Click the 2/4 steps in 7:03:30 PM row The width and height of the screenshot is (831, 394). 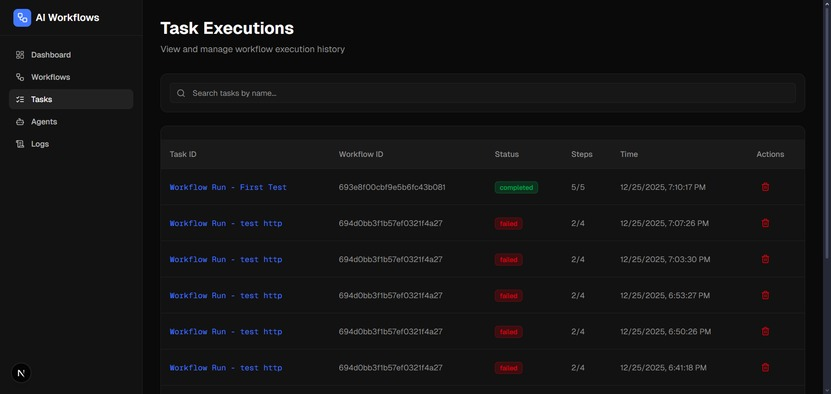tap(578, 259)
